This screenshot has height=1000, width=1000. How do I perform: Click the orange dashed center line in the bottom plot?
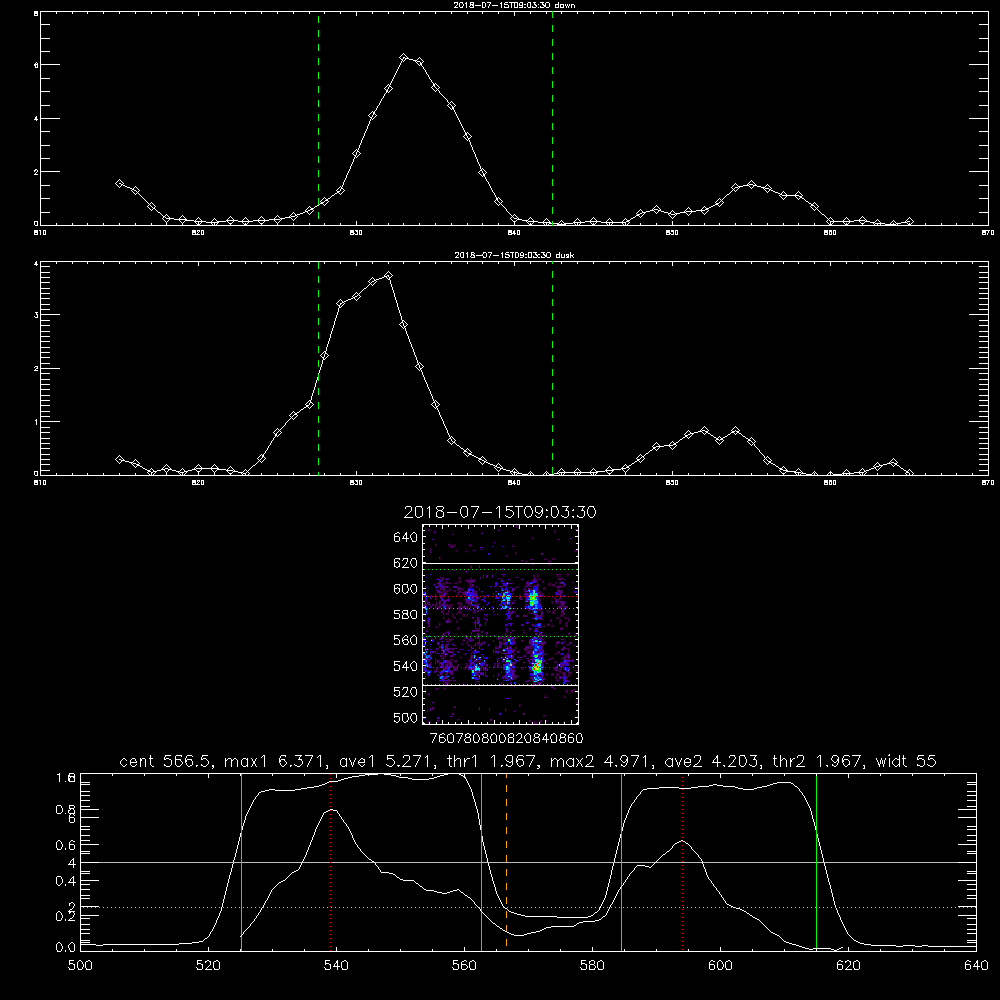(x=506, y=861)
